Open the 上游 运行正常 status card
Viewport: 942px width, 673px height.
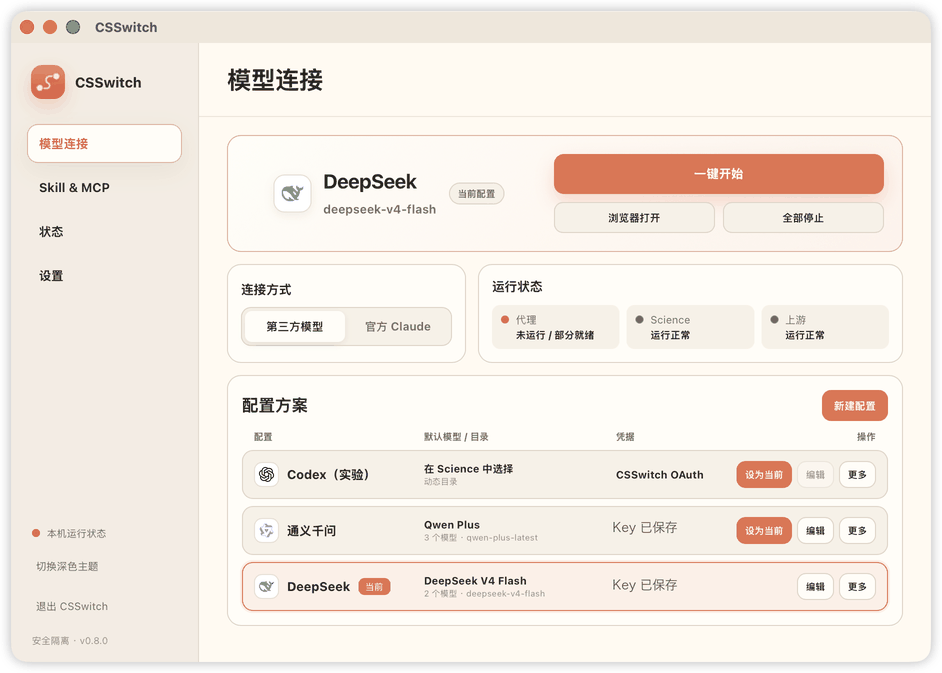coord(825,327)
